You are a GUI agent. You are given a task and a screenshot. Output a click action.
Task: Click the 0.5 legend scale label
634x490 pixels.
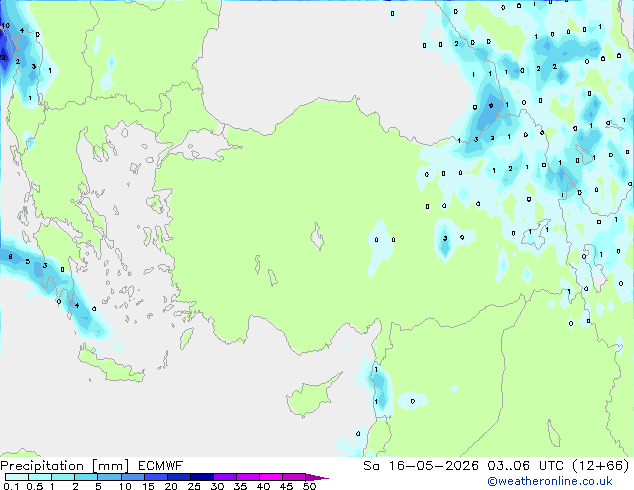pos(34,486)
